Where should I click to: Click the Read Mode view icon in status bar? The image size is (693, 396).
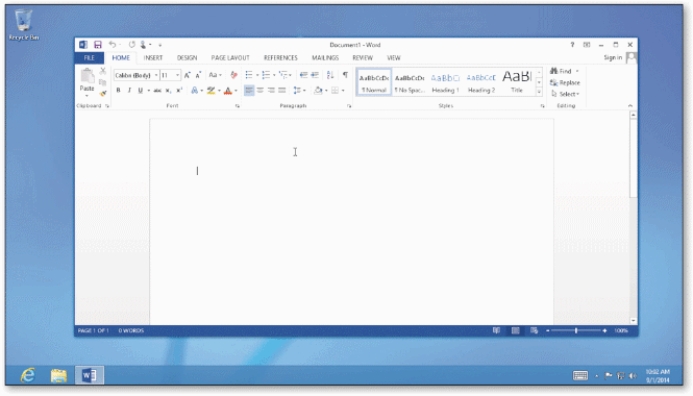tap(496, 331)
